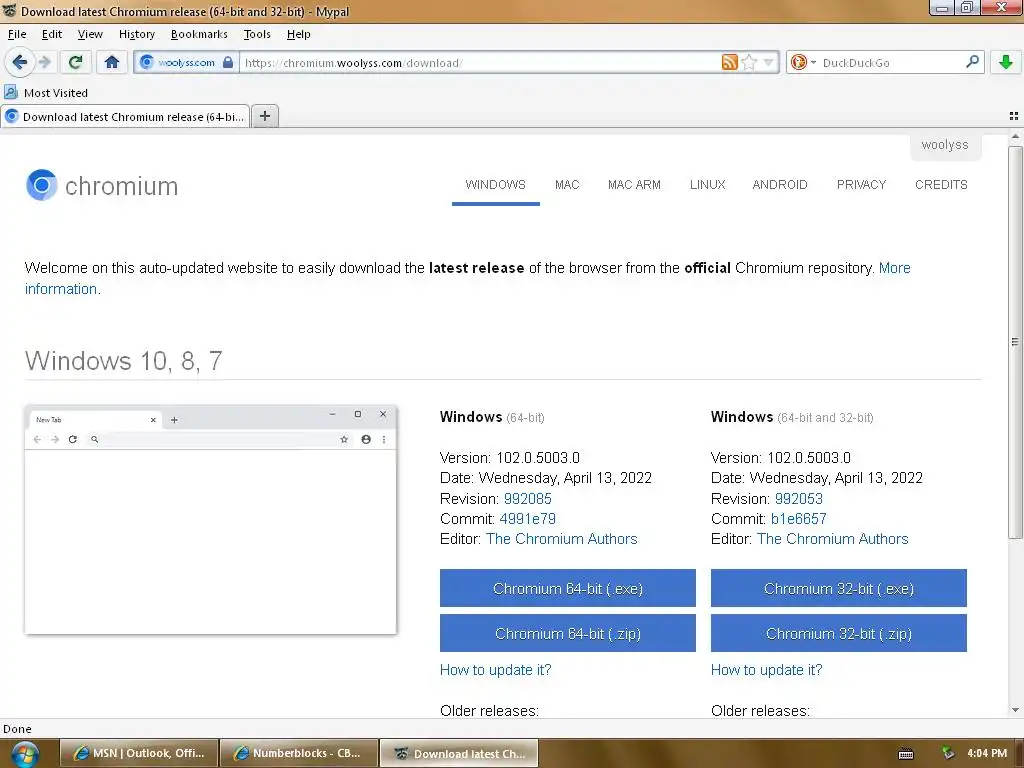Reload the page with the refresh icon
This screenshot has width=1024, height=768.
(x=76, y=62)
